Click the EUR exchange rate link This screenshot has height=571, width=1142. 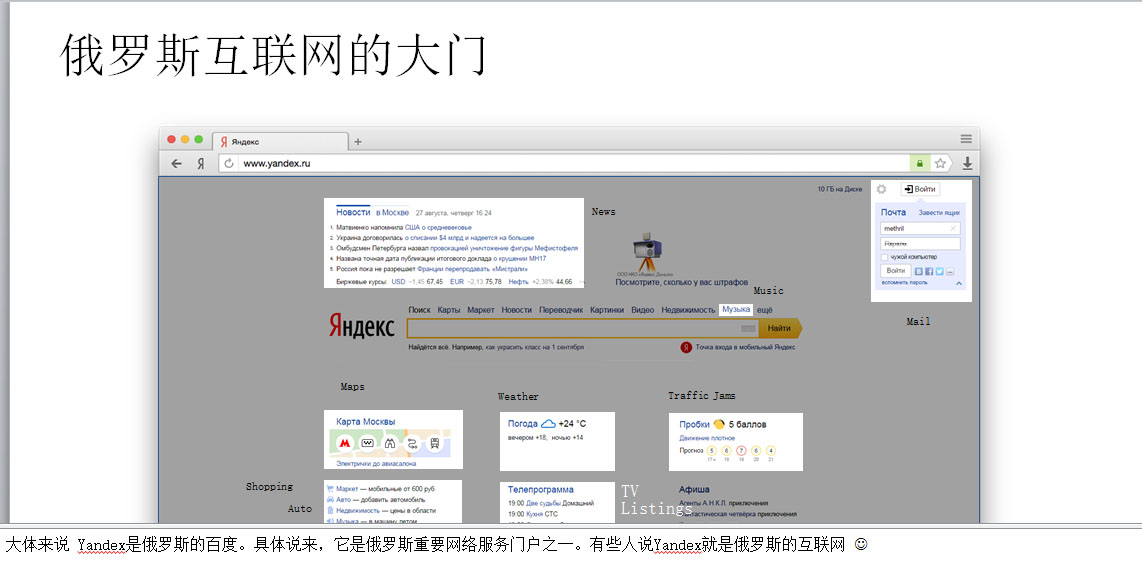click(457, 281)
